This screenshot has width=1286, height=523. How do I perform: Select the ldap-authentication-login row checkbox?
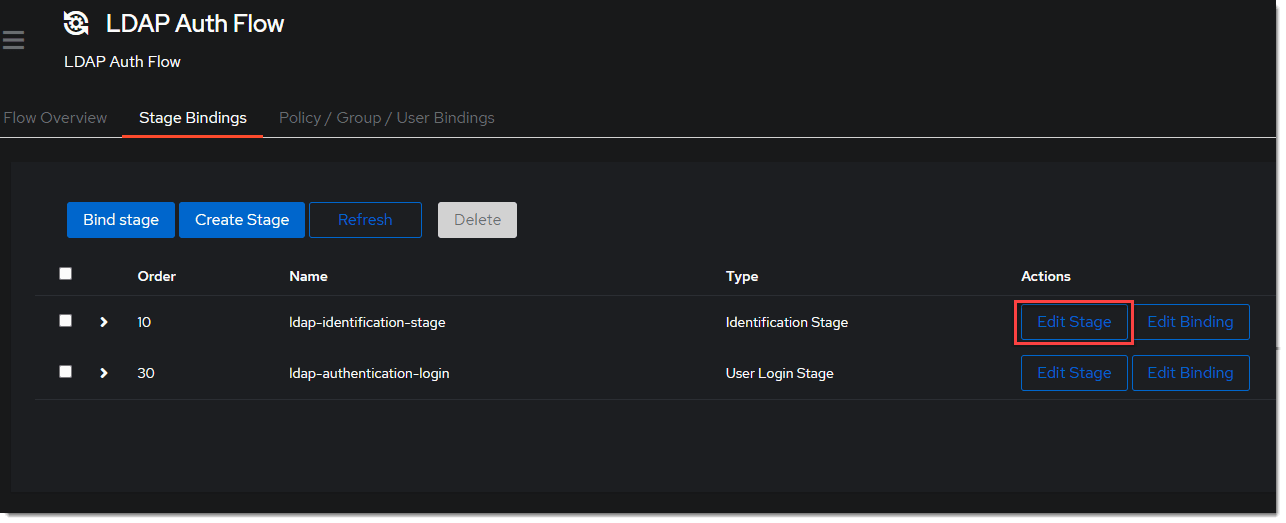pyautogui.click(x=66, y=371)
